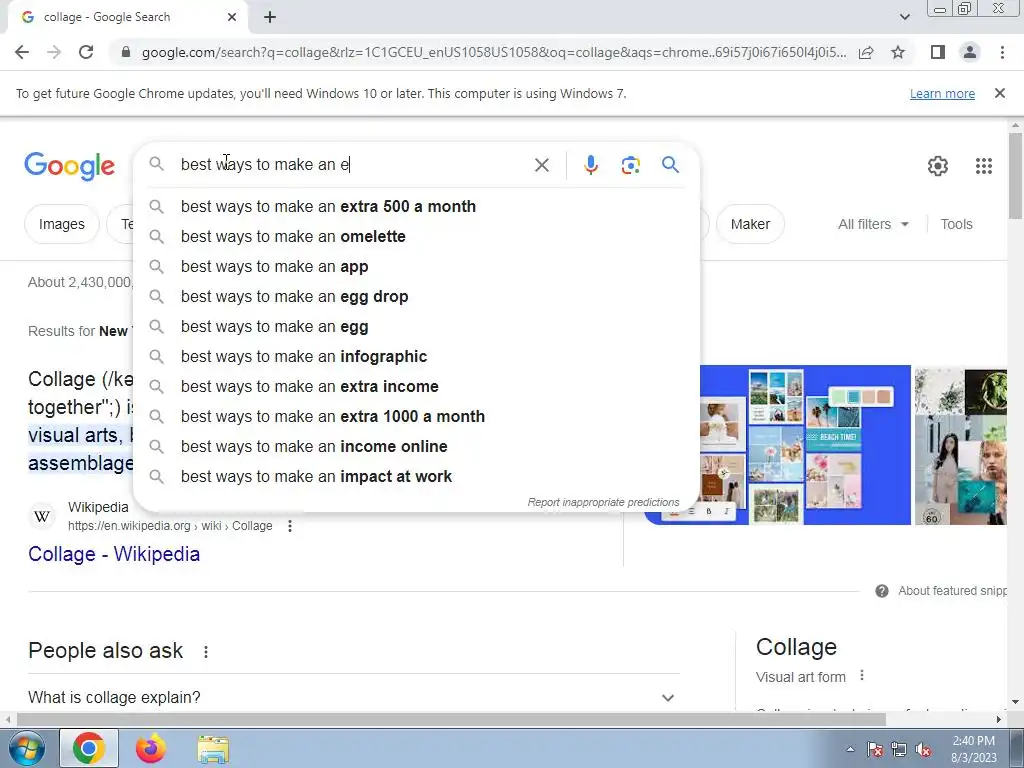Reload the page with refresh icon
1024x768 pixels.
[86, 52]
